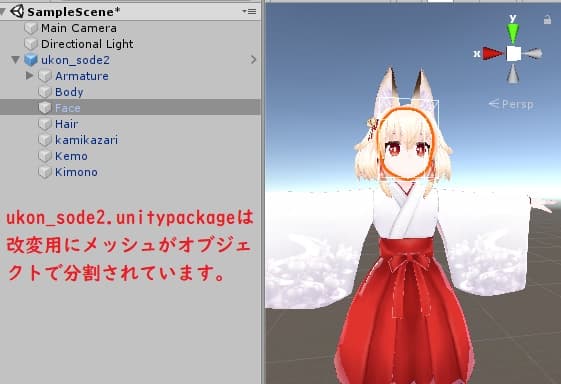Click the character's face in Scene view
The width and height of the screenshot is (561, 384).
pos(406,149)
